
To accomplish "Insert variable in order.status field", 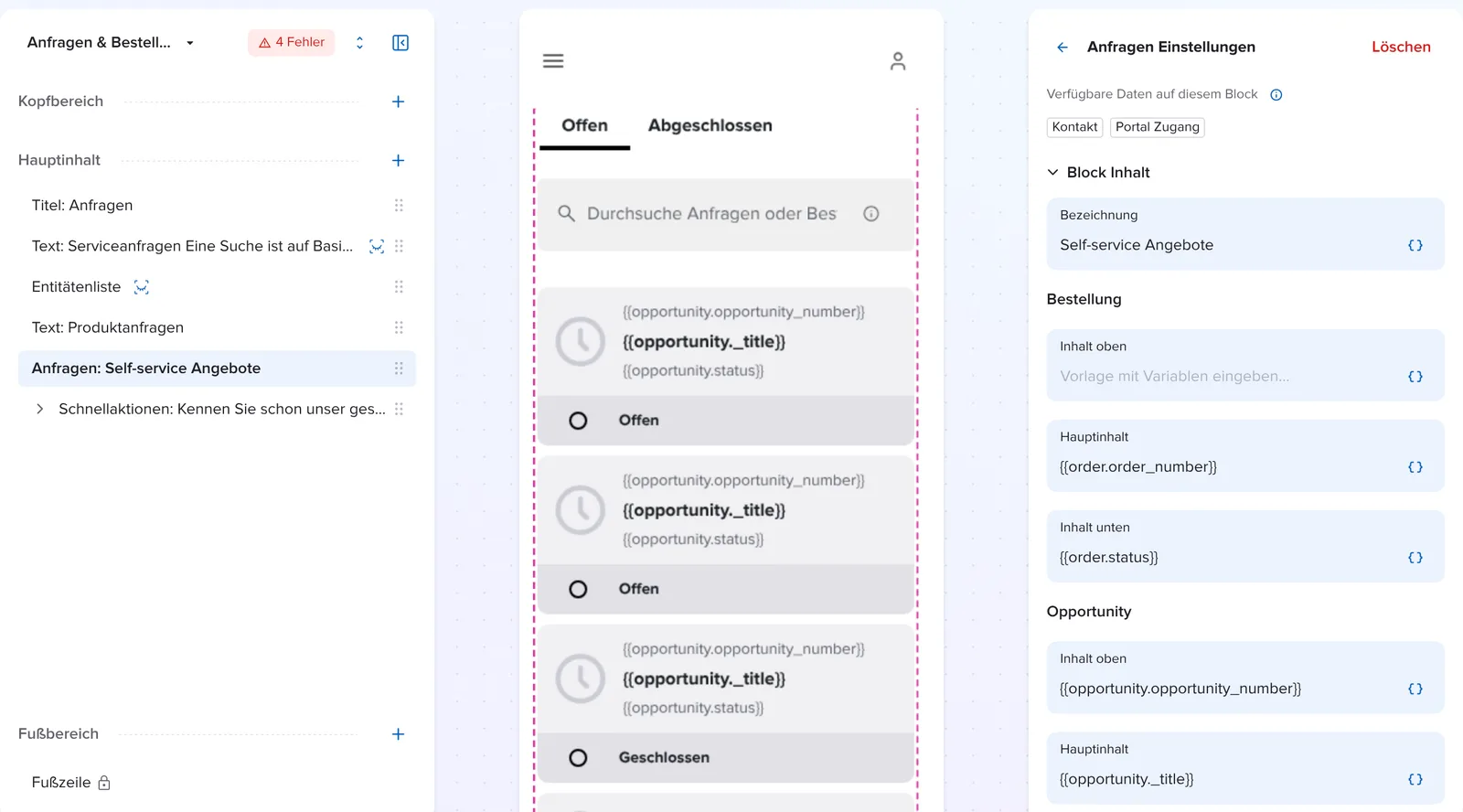I will click(1415, 558).
